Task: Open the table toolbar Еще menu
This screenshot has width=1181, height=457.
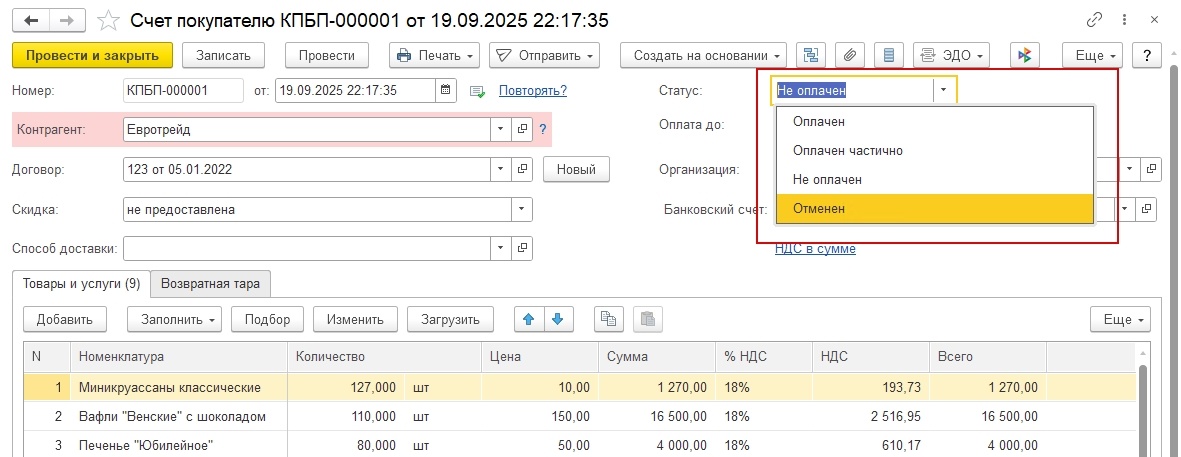Action: coord(1121,319)
